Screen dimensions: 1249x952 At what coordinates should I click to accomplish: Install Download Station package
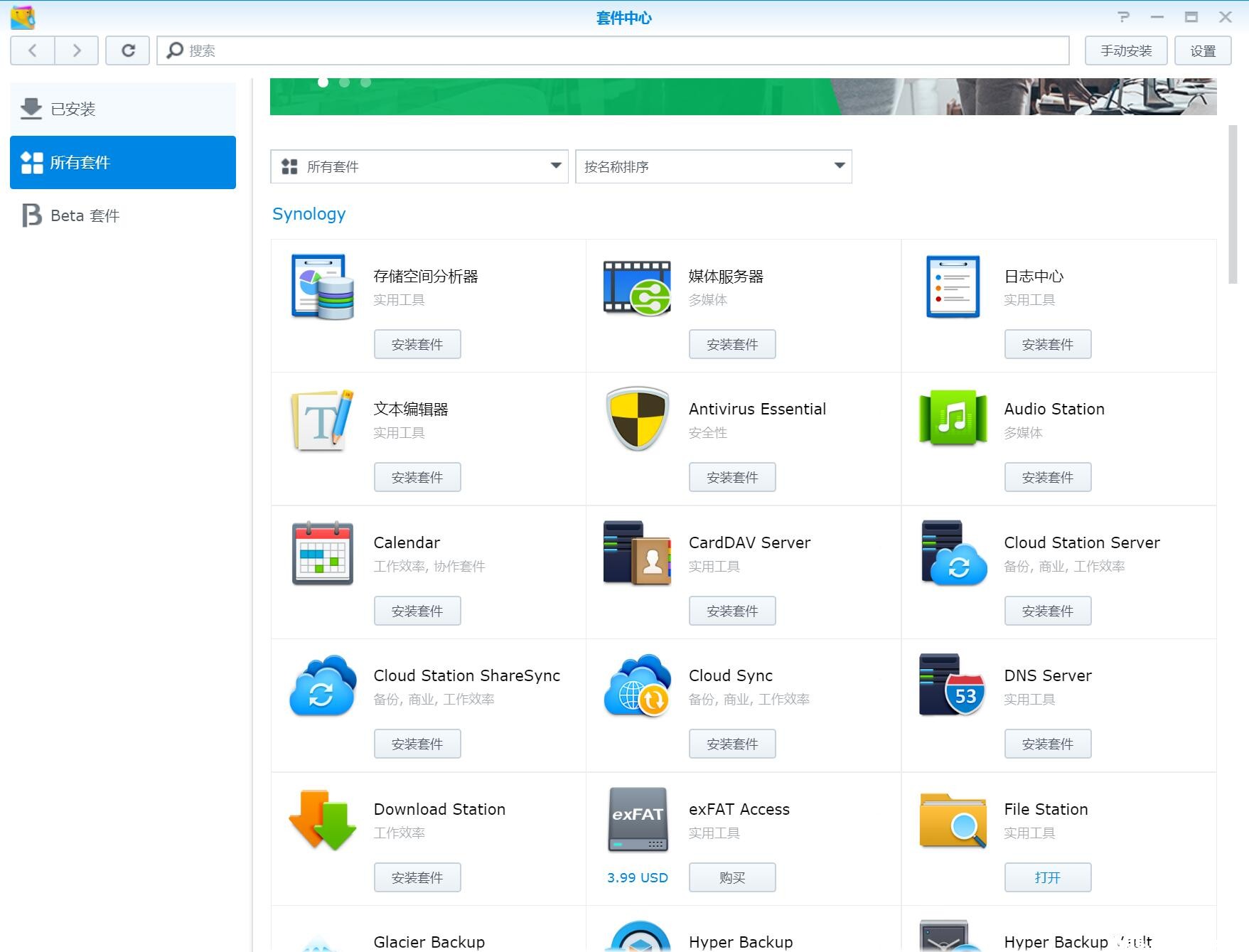[x=417, y=877]
